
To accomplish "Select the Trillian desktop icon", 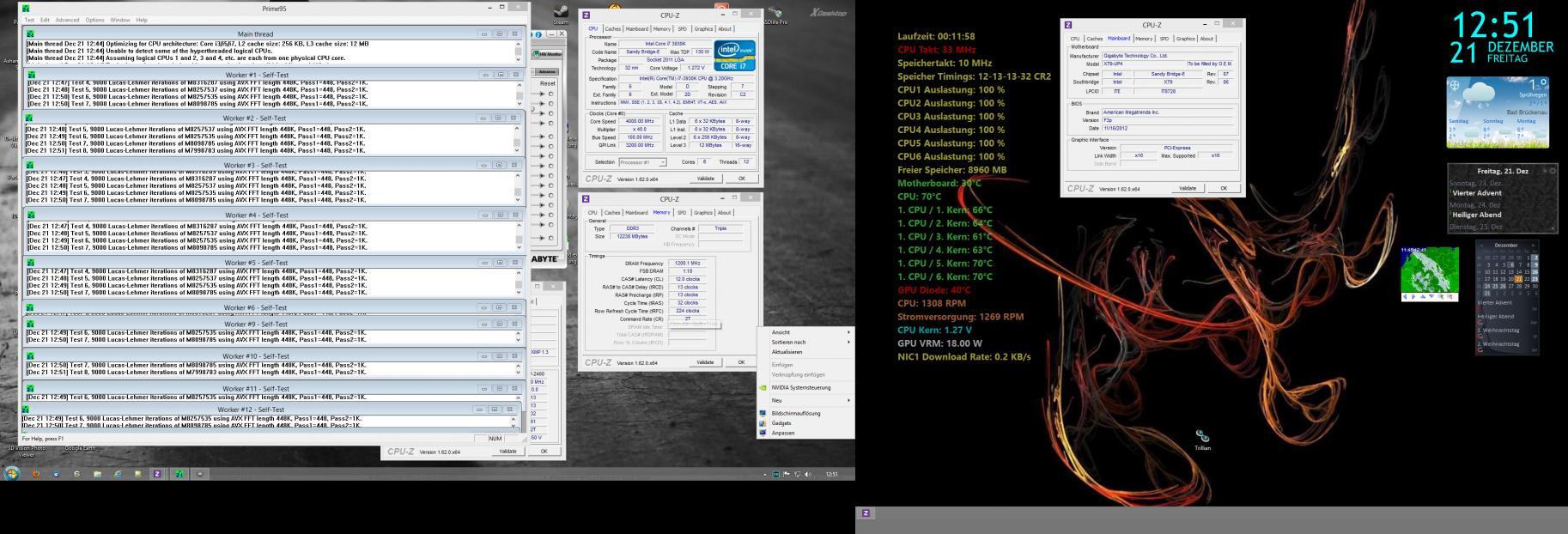I will coord(1202,440).
